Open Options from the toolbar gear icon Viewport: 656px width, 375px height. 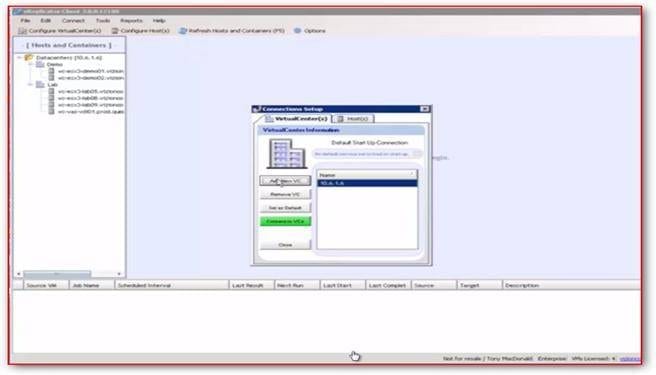tap(297, 31)
